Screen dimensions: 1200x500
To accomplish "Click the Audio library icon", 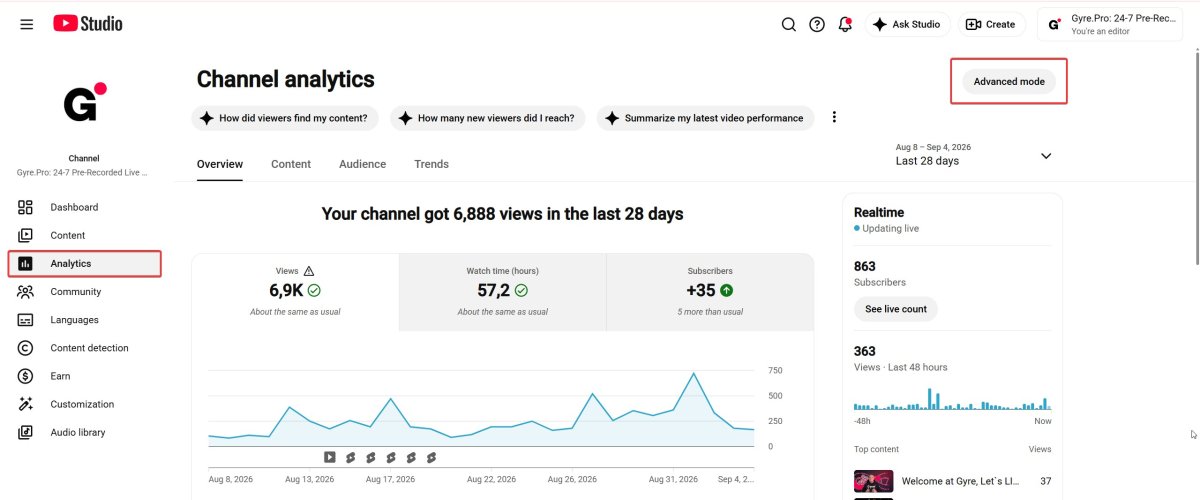I will point(26,432).
